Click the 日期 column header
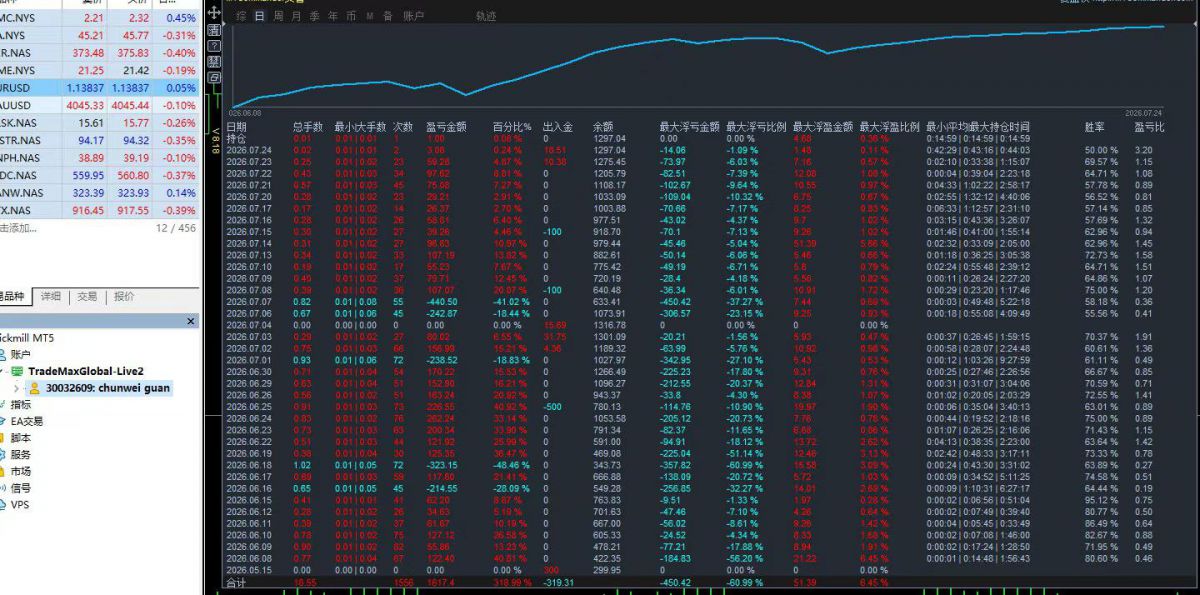Image resolution: width=1200 pixels, height=595 pixels. coord(237,128)
